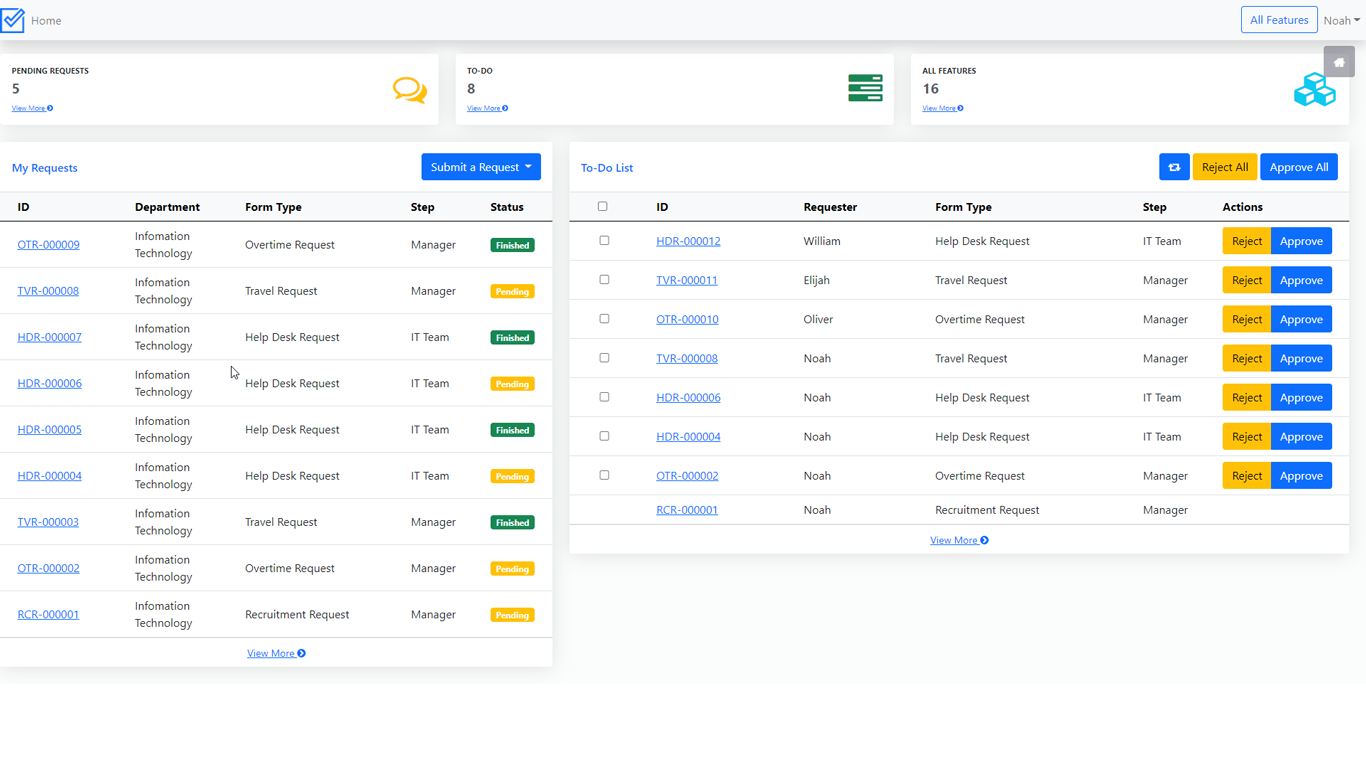
Task: Select Home in the navigation bar
Action: pyautogui.click(x=47, y=20)
